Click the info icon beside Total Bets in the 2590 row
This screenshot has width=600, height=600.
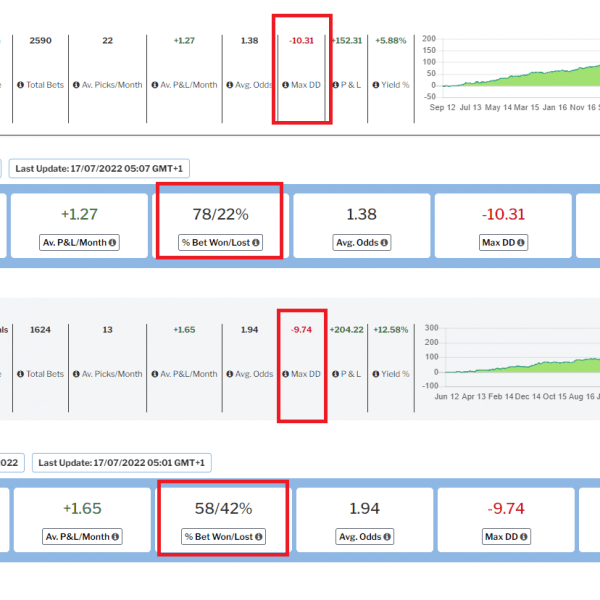pyautogui.click(x=21, y=85)
